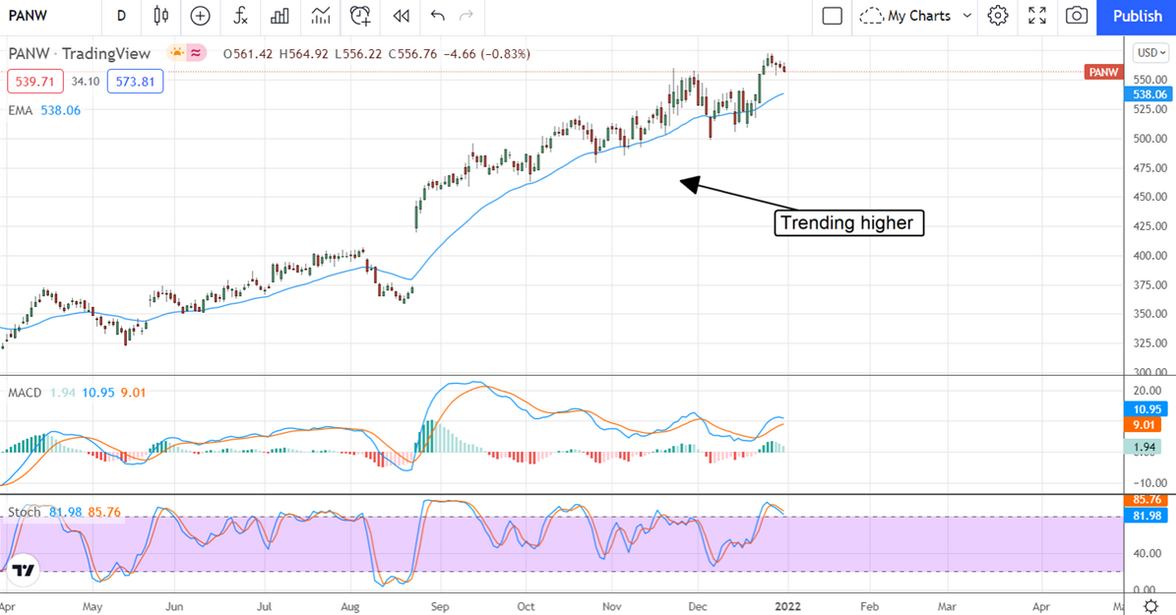The height and width of the screenshot is (615, 1176).
Task: Start bar replay with the rewind icon
Action: 401,16
